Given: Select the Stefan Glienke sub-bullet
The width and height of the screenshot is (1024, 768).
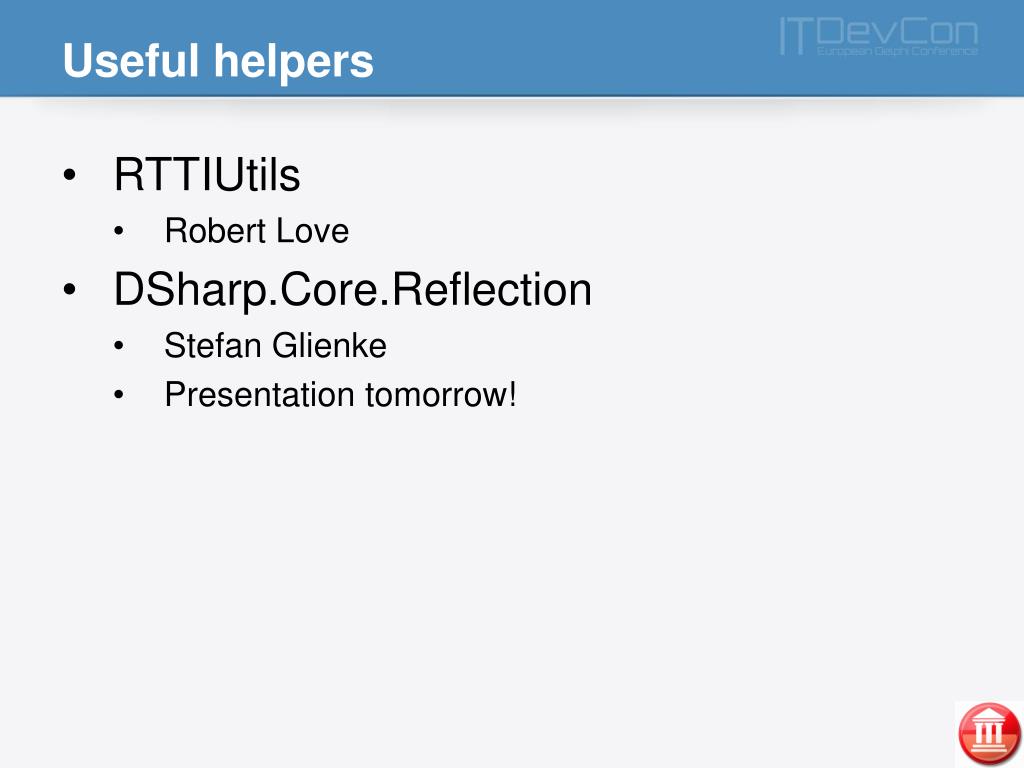Looking at the screenshot, I should (275, 345).
